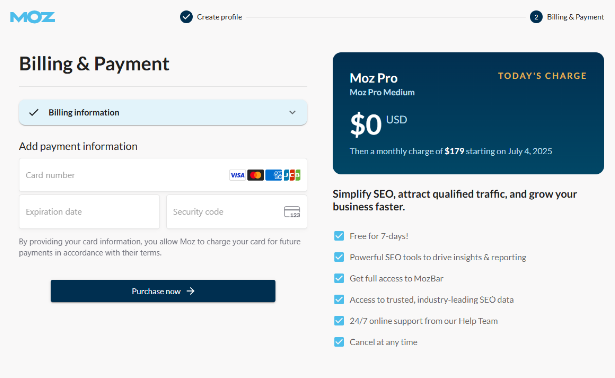Image resolution: width=615 pixels, height=378 pixels.
Task: Click the American Express card icon
Action: coord(273,175)
